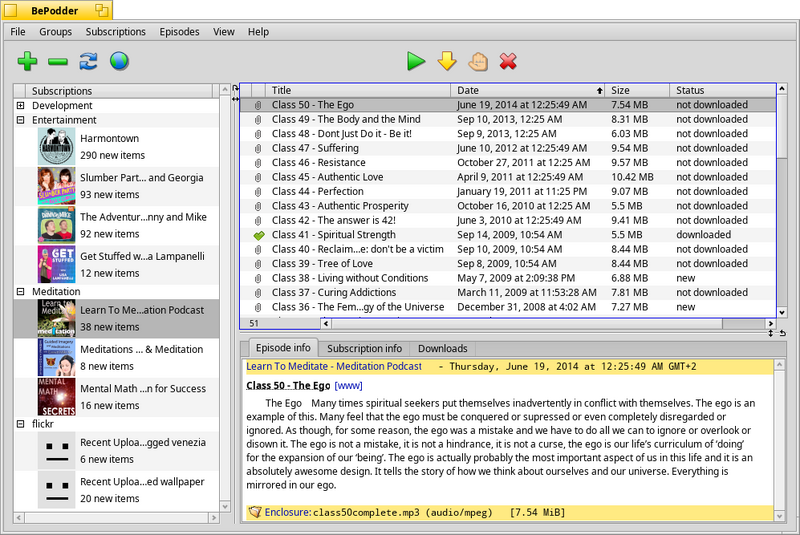Collapse the flickr group
Screen dimensions: 800x535
(20, 424)
